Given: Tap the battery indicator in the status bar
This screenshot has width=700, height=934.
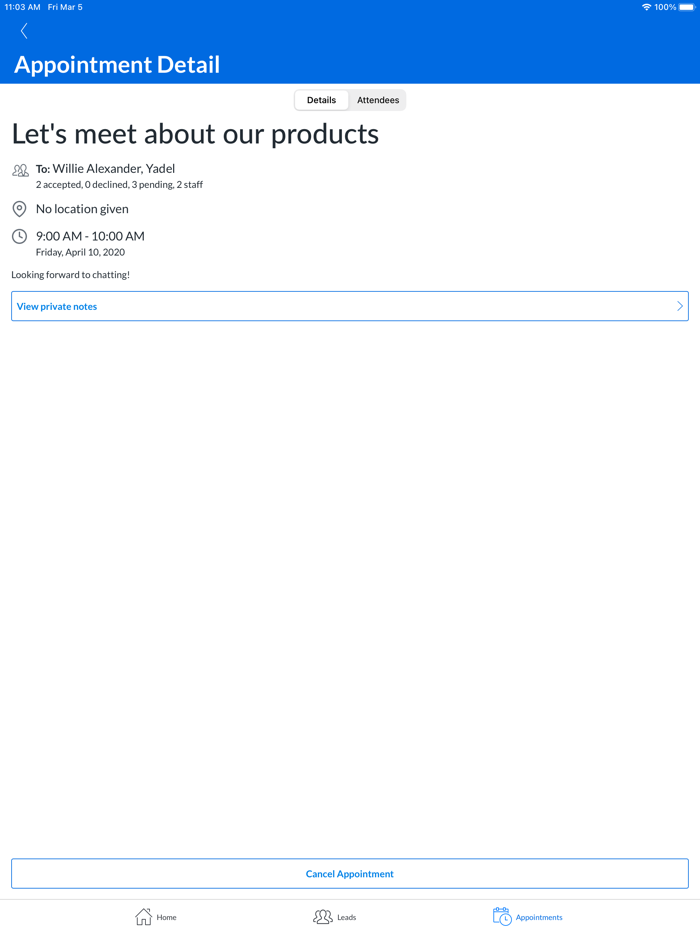Looking at the screenshot, I should coord(684,6).
